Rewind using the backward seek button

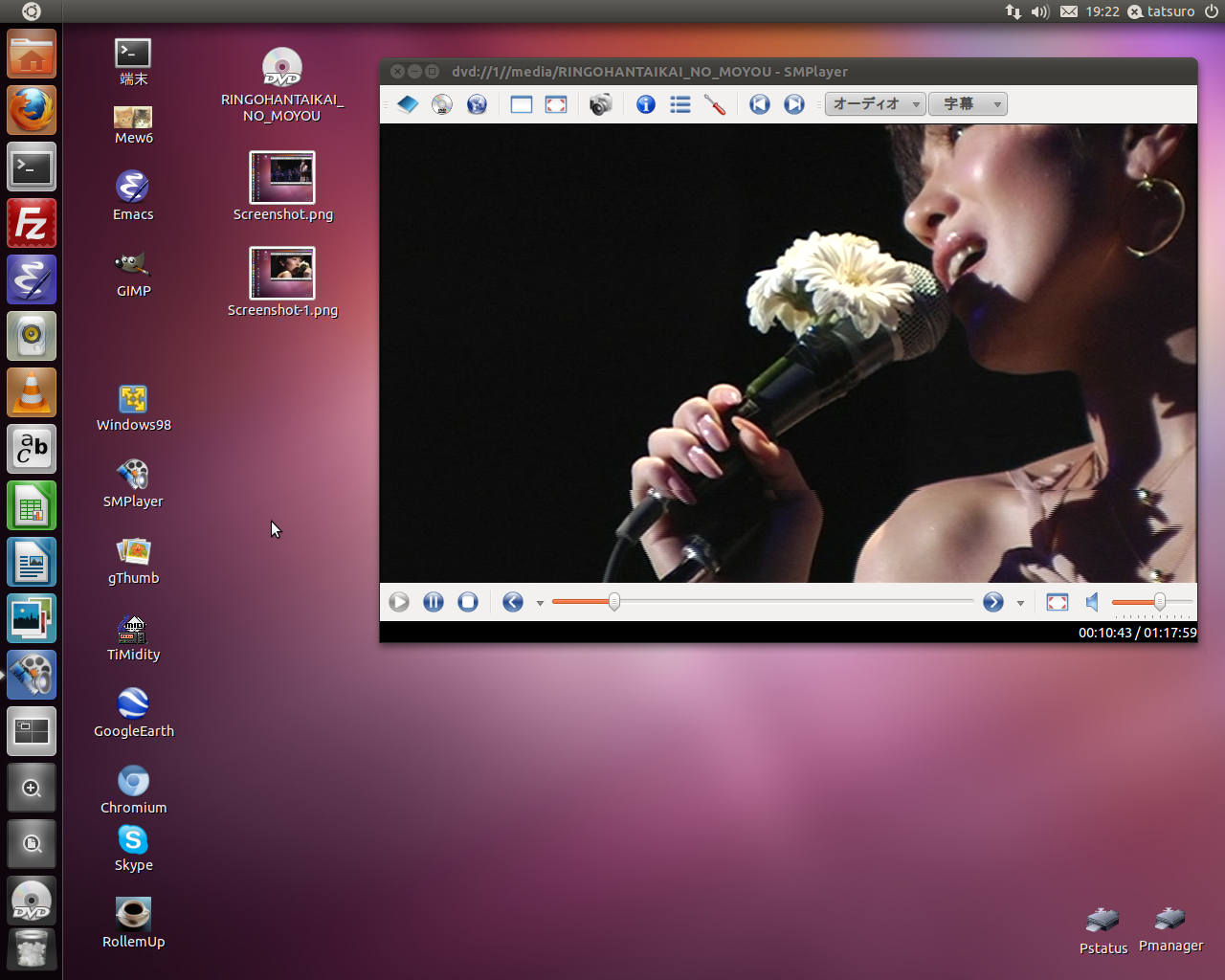coord(513,602)
